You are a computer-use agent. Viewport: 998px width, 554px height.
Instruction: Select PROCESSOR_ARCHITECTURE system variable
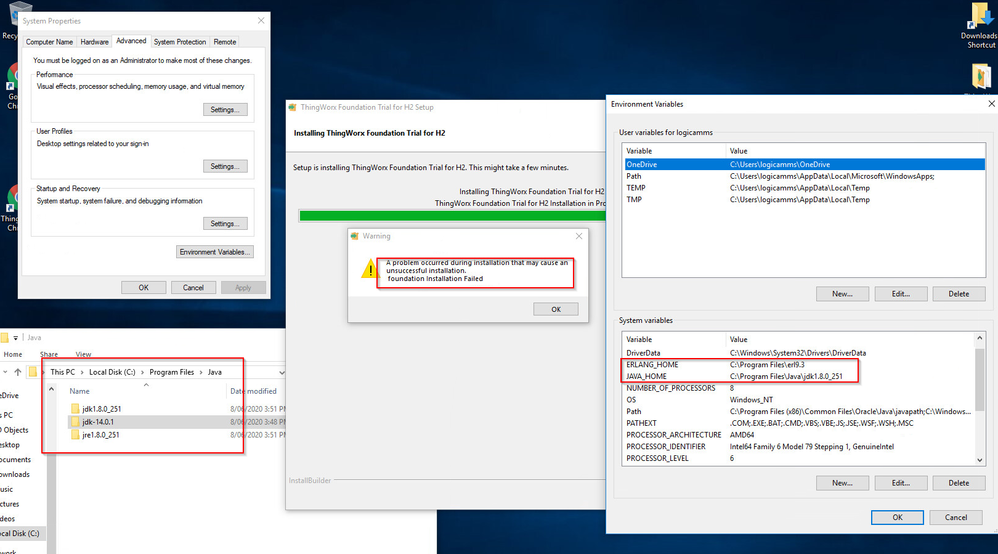[798, 435]
